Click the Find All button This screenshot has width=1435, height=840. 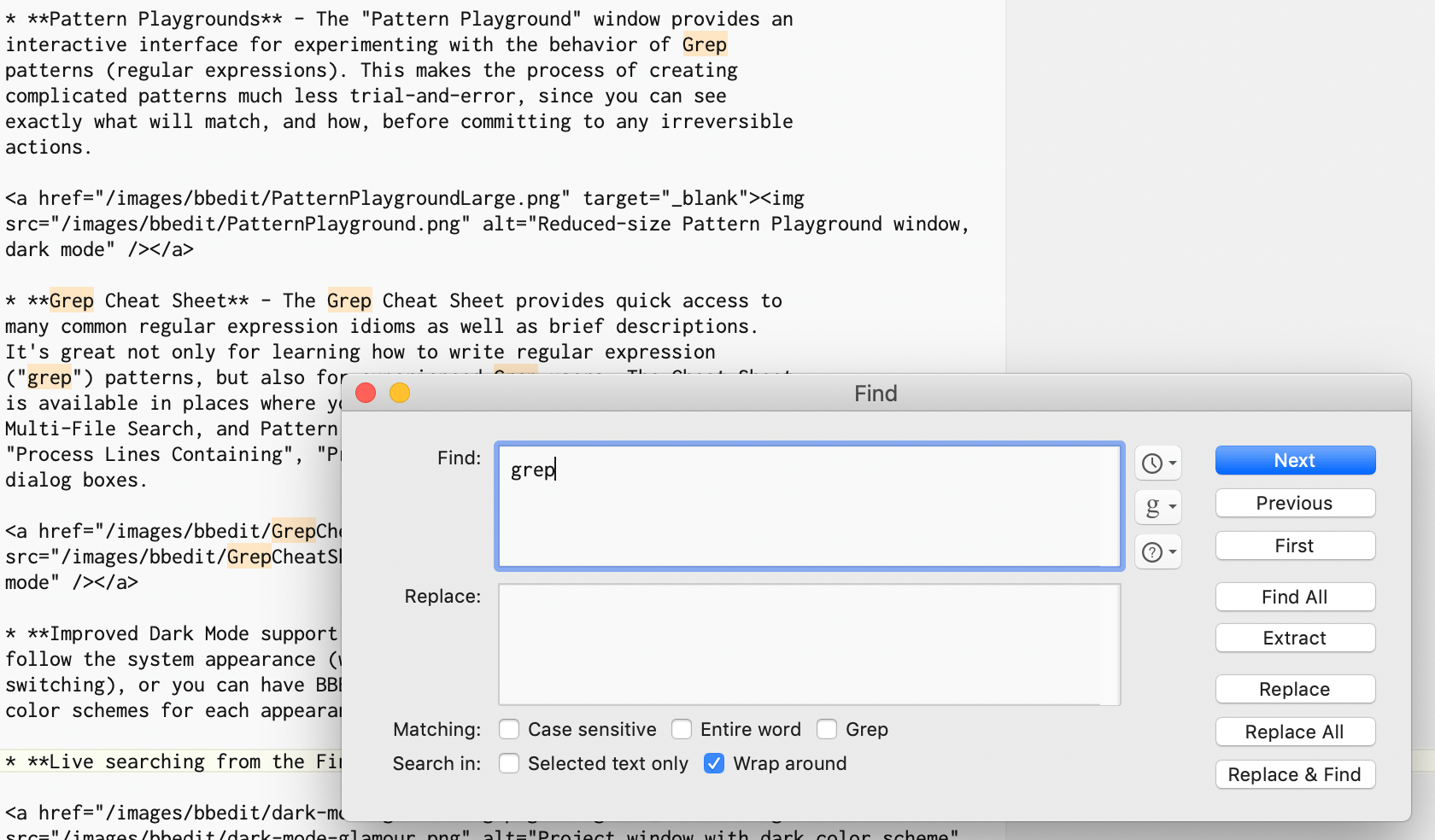pyautogui.click(x=1295, y=597)
